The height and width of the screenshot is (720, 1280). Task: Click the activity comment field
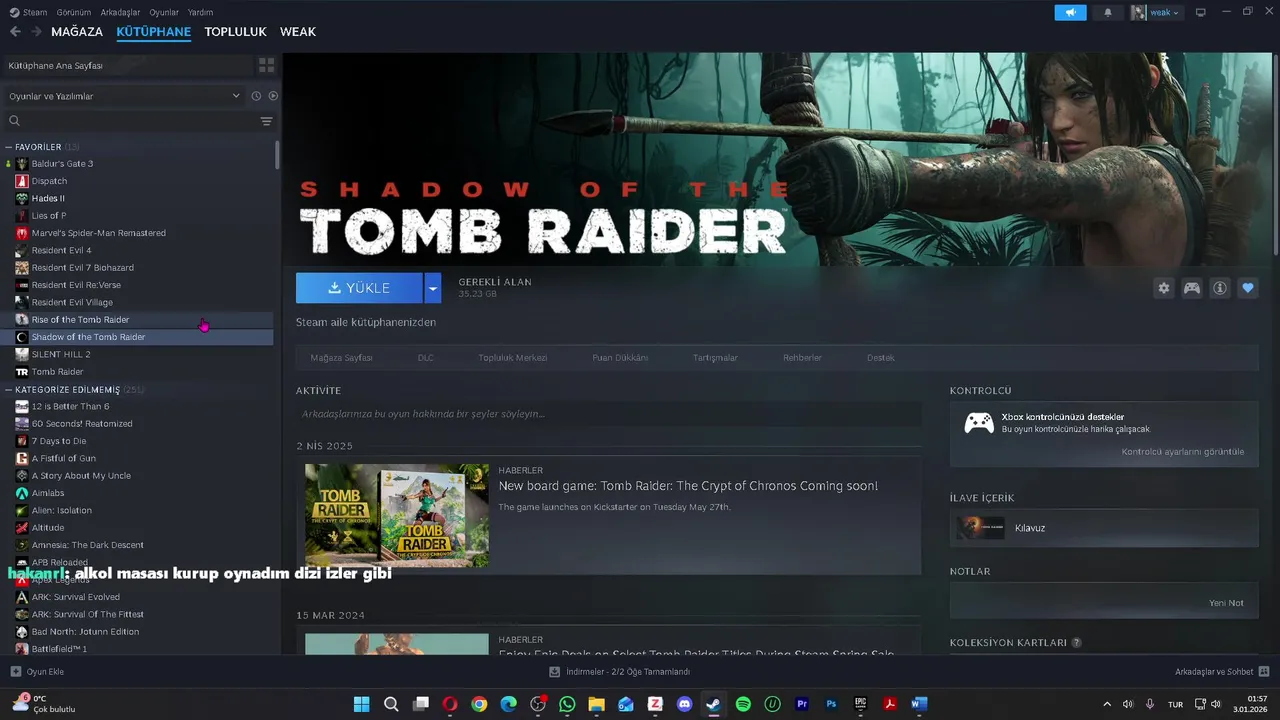608,414
